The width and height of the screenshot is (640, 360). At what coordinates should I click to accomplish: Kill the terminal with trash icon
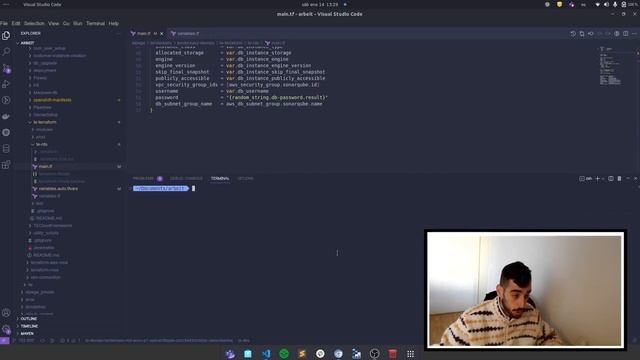[619, 178]
